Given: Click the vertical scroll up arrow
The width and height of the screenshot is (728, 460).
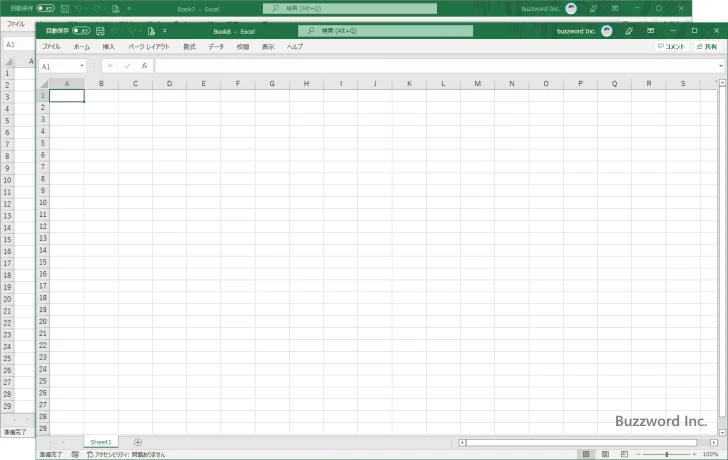Looking at the screenshot, I should pyautogui.click(x=722, y=83).
